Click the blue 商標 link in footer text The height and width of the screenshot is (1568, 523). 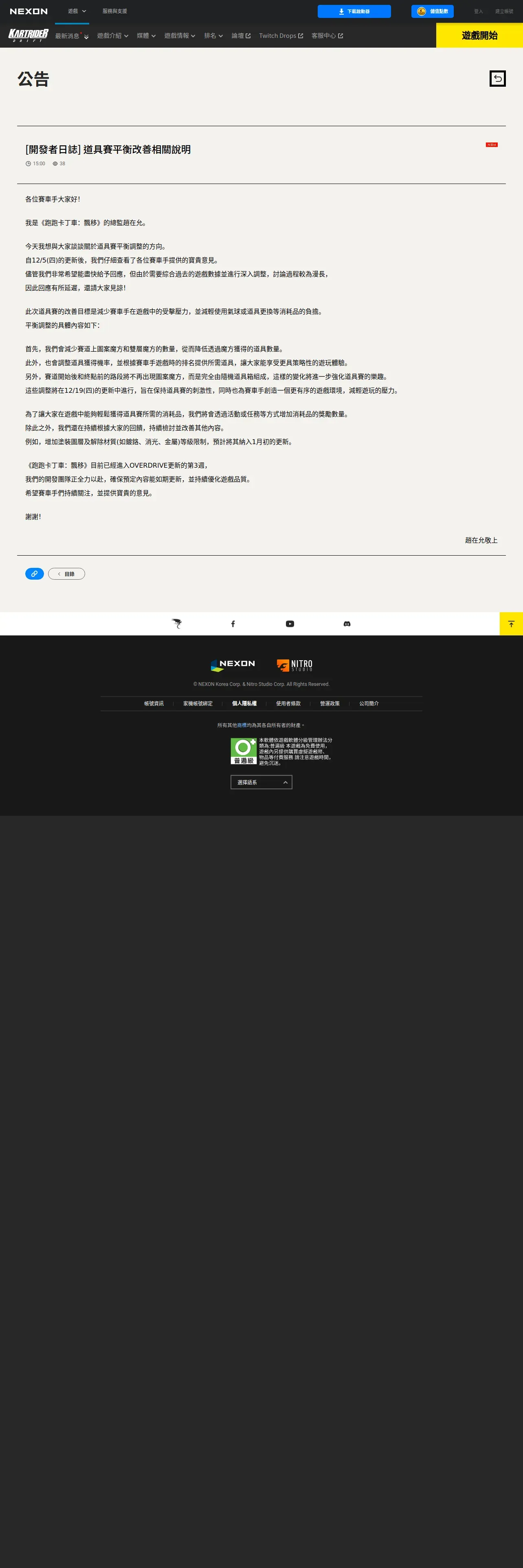tap(242, 725)
